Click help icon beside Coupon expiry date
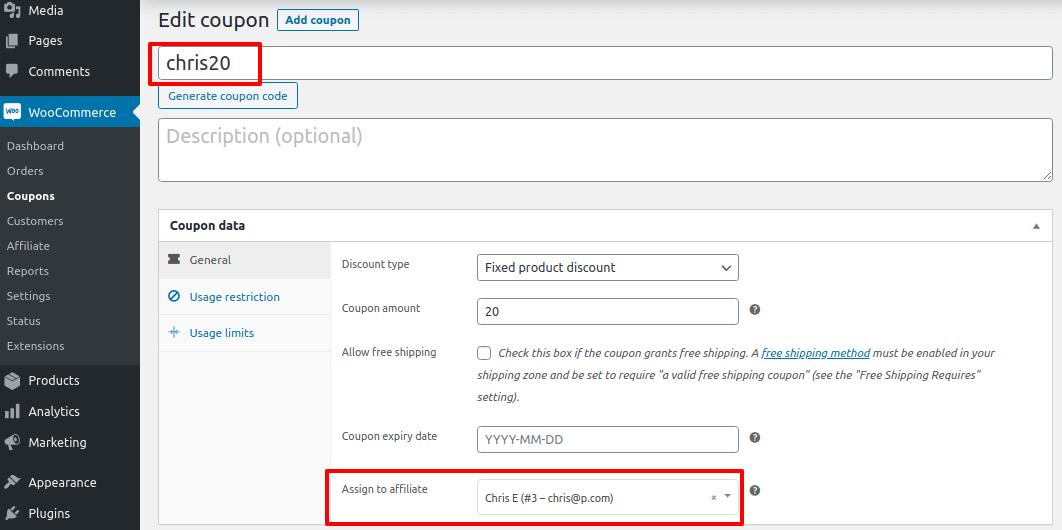The height and width of the screenshot is (530, 1062). [755, 437]
